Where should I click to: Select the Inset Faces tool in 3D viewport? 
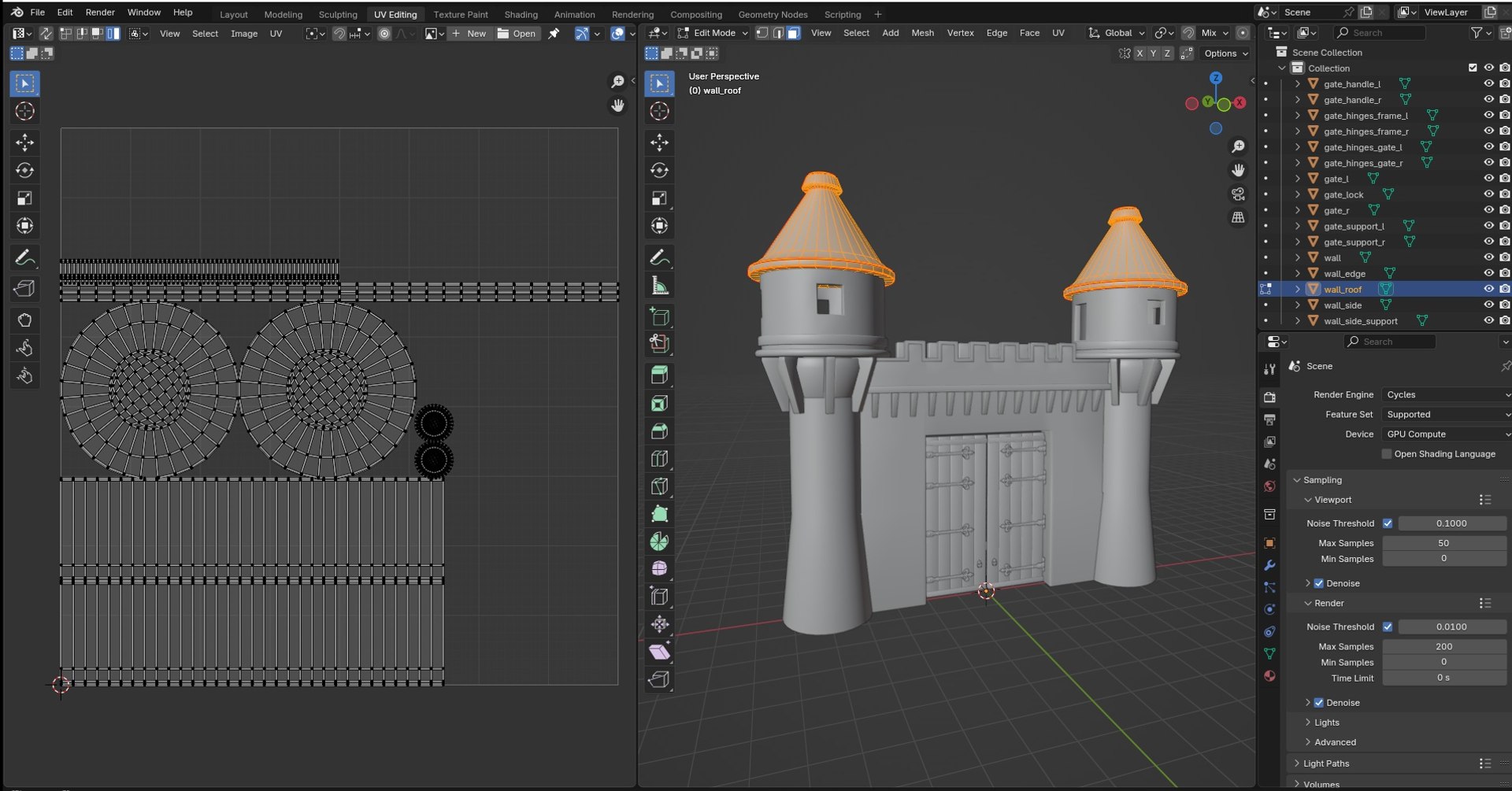click(x=659, y=404)
